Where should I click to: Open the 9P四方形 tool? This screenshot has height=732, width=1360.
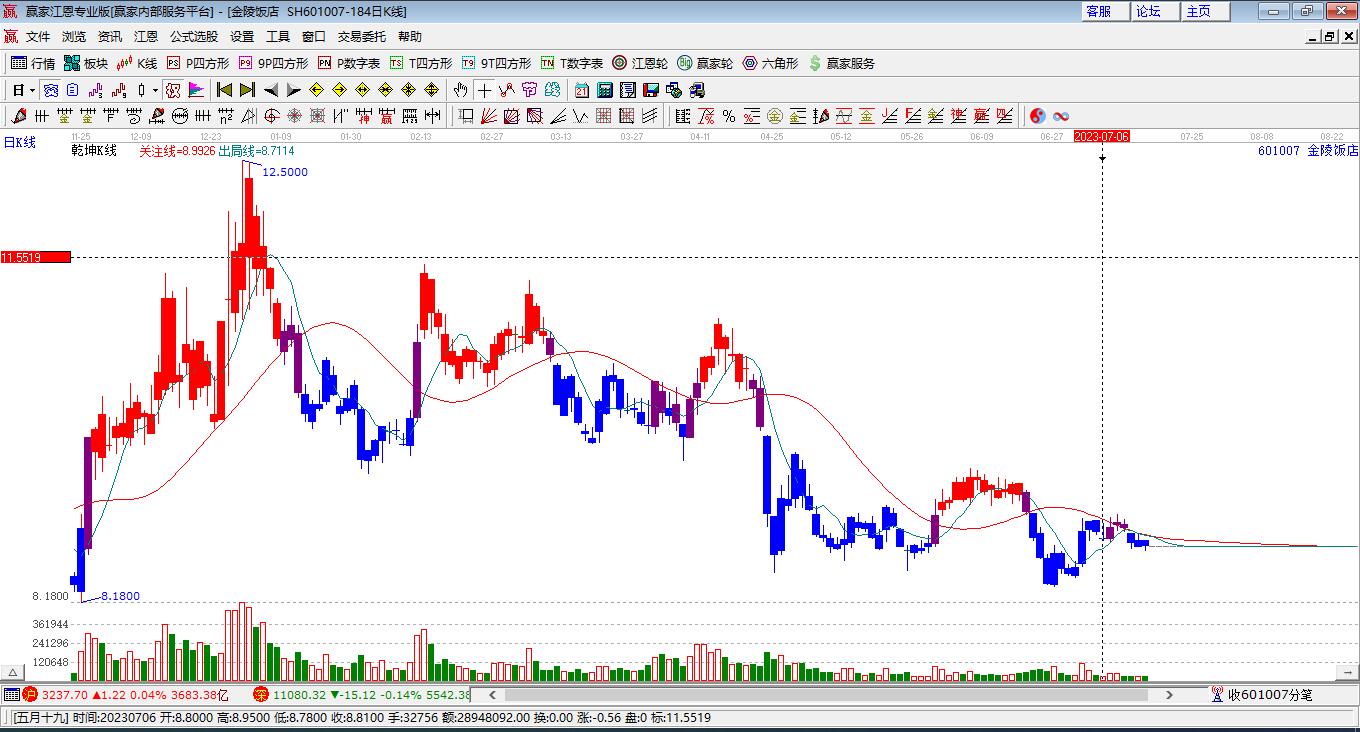(x=273, y=63)
